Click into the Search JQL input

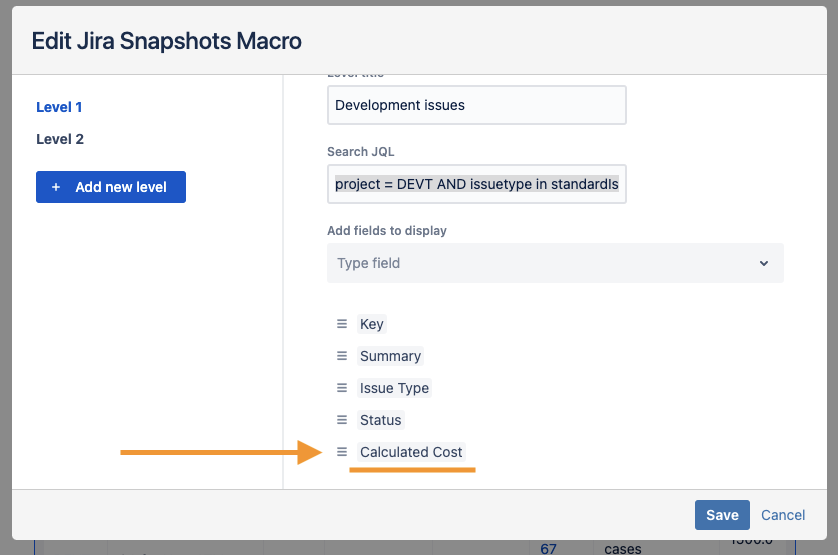[x=477, y=184]
